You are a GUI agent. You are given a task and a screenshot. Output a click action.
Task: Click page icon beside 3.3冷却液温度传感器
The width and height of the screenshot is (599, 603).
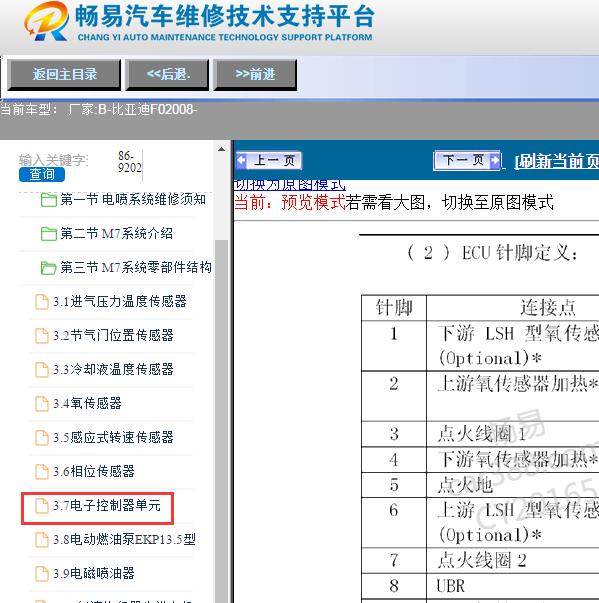click(x=42, y=370)
